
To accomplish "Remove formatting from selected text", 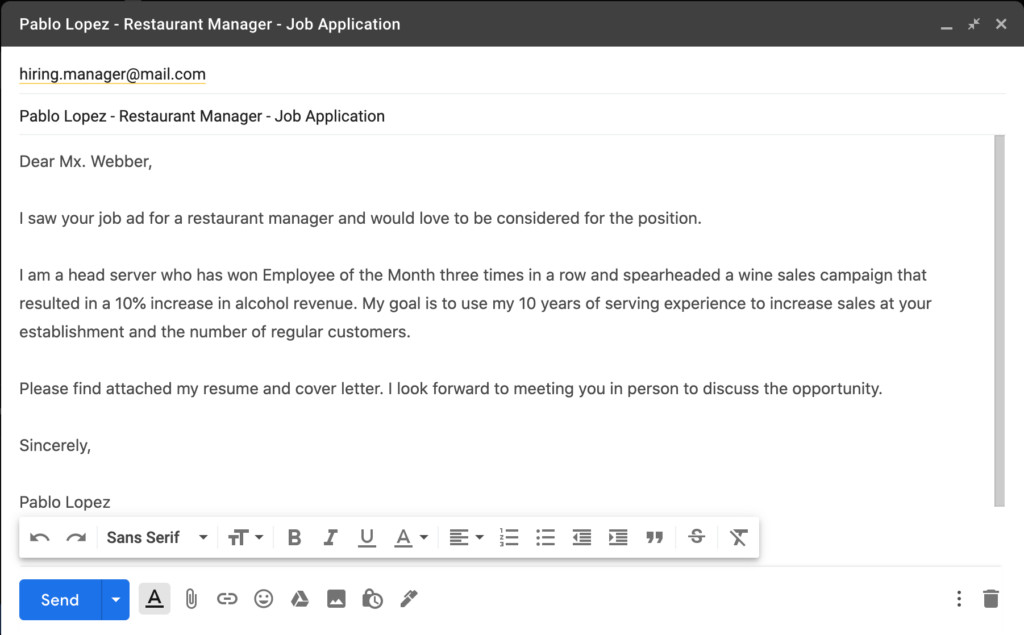I will point(738,537).
